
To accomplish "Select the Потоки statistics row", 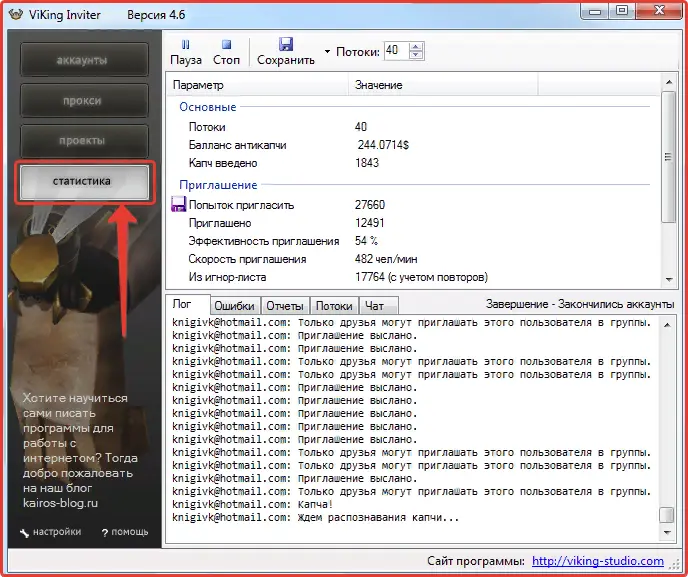I will 412,127.
